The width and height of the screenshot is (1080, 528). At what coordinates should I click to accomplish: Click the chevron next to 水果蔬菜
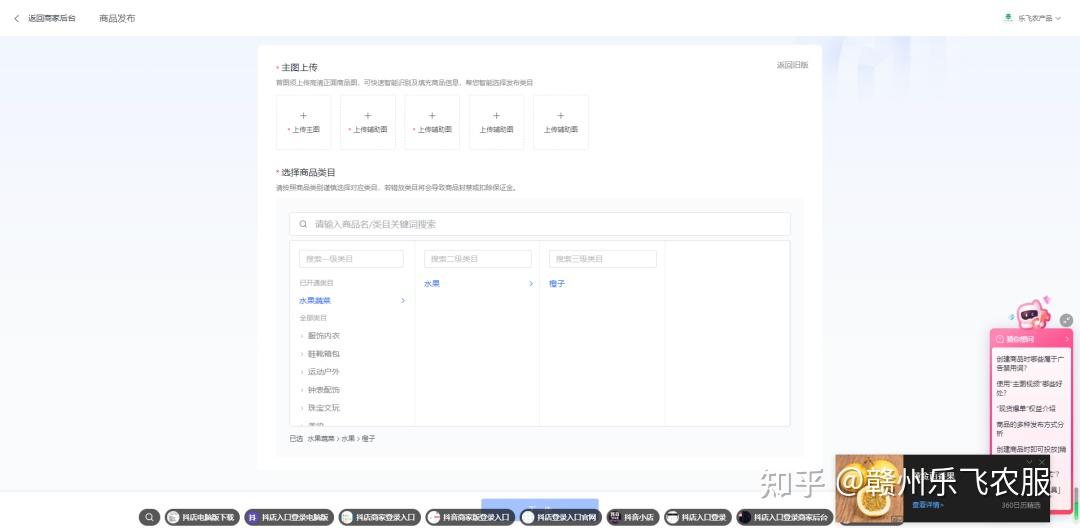point(403,301)
